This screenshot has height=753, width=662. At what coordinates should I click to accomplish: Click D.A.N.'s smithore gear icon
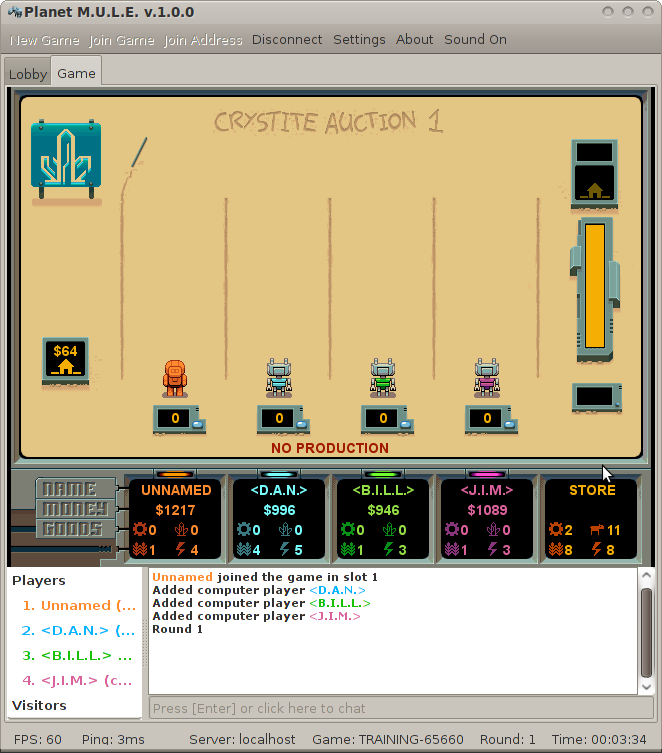click(x=244, y=529)
